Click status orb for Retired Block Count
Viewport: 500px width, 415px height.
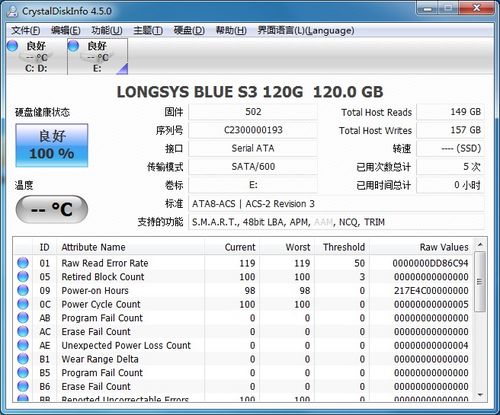coord(23,276)
